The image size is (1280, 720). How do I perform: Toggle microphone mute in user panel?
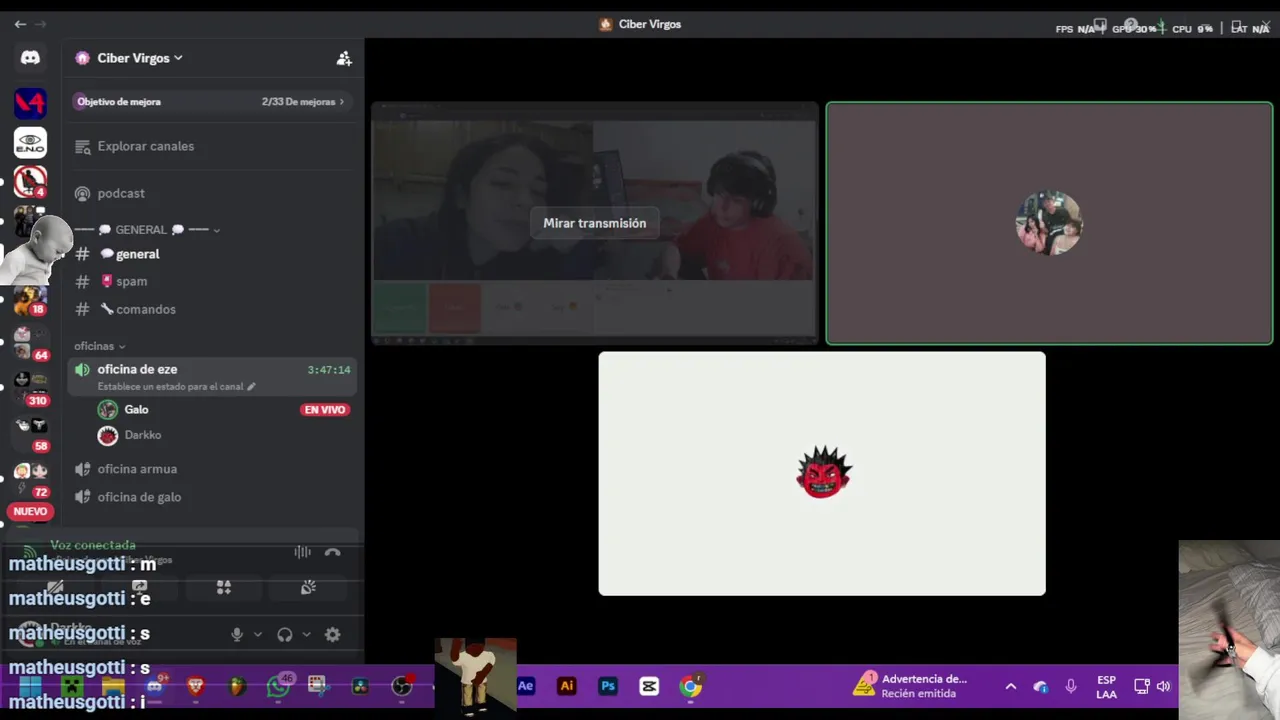(237, 634)
